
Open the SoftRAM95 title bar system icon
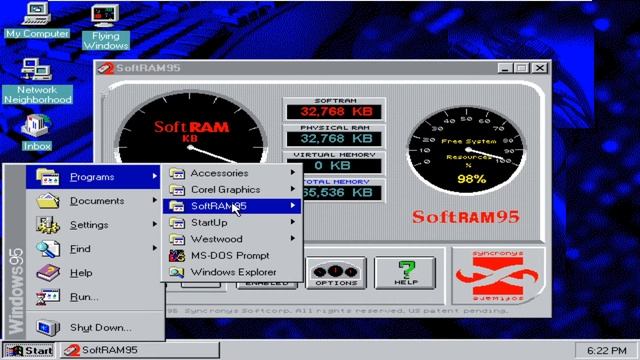(x=105, y=68)
